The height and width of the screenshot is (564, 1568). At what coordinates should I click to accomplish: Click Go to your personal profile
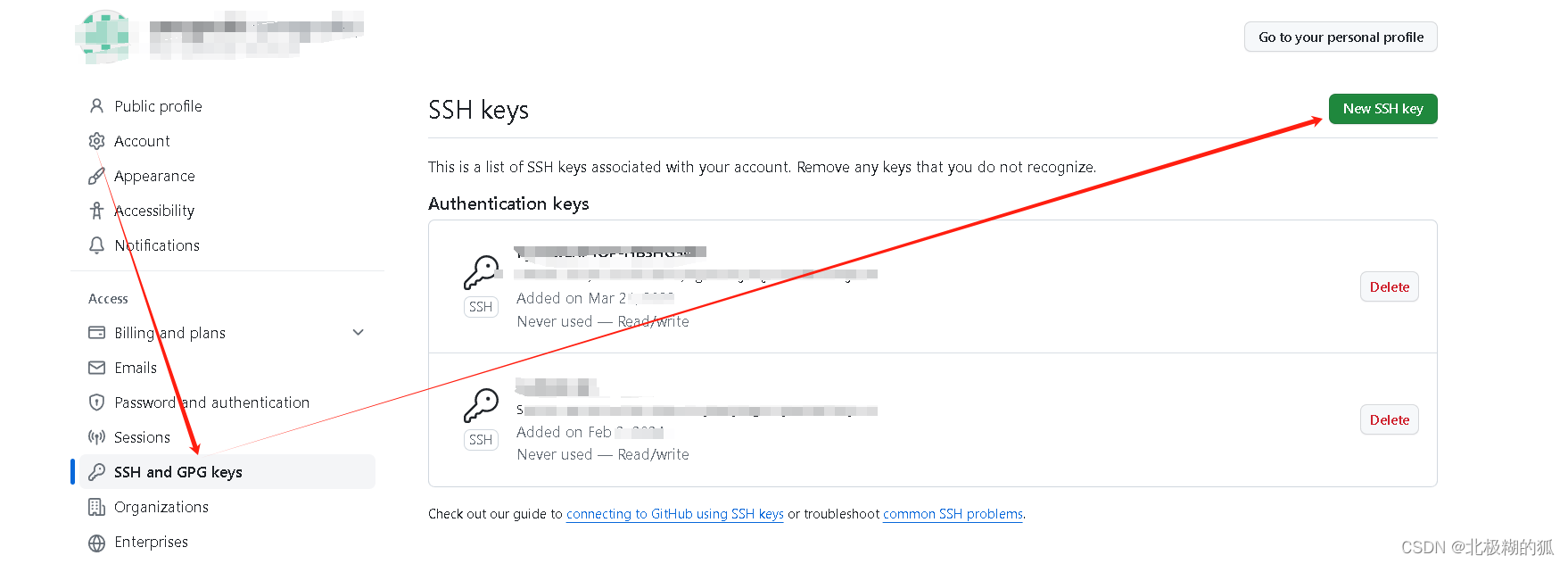pos(1340,37)
